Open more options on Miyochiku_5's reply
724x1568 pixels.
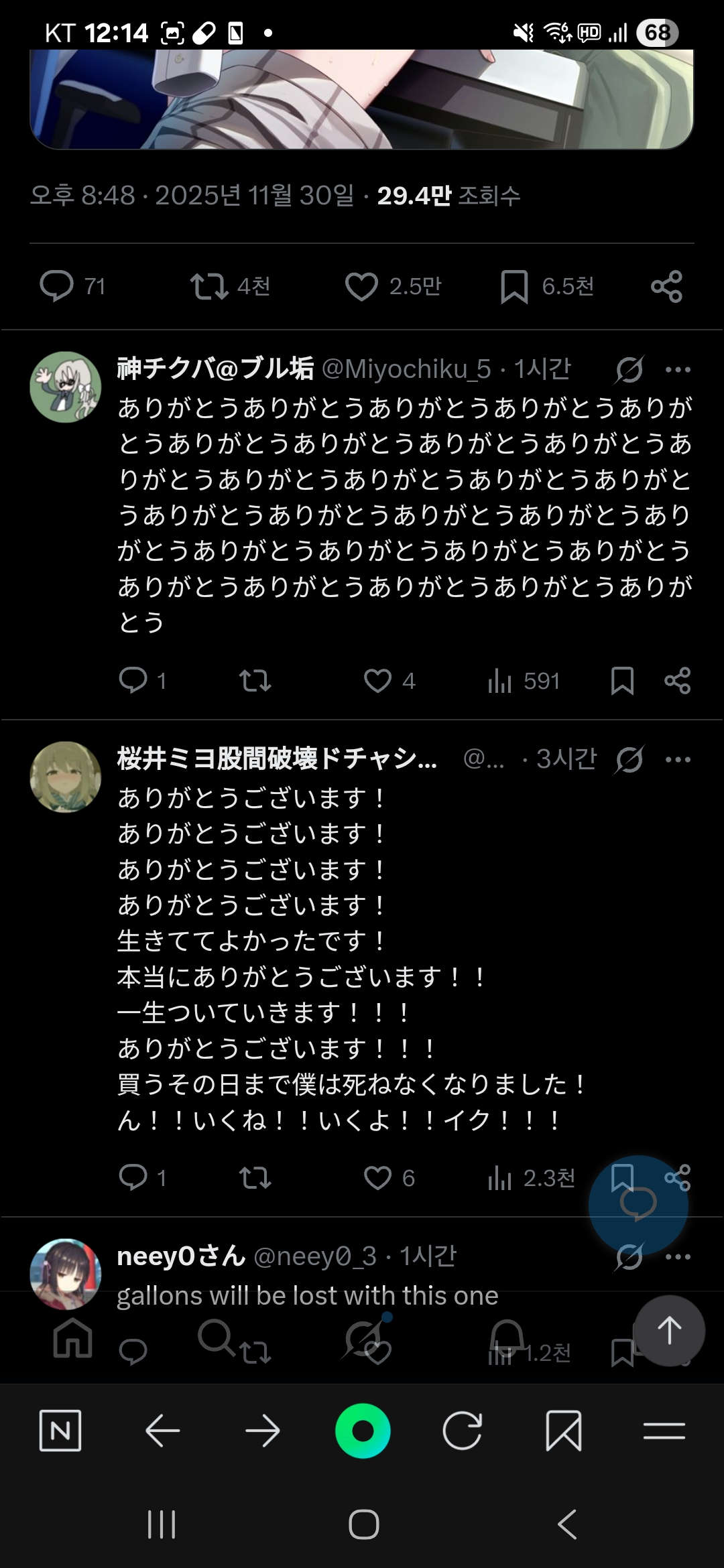click(678, 369)
